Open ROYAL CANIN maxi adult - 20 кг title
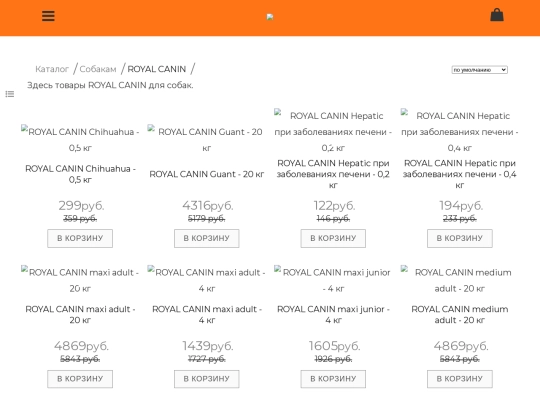Viewport: 540px width, 405px height. pos(80,314)
